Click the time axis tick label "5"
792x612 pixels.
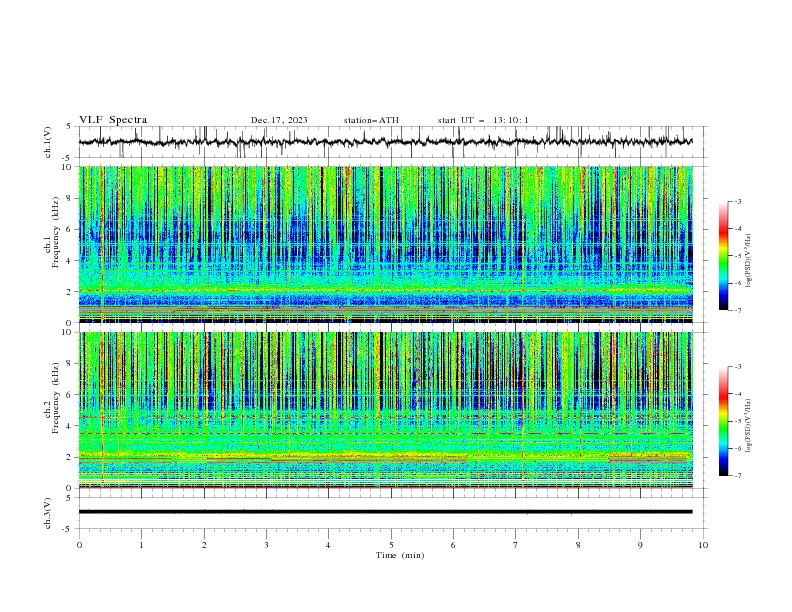coord(391,545)
